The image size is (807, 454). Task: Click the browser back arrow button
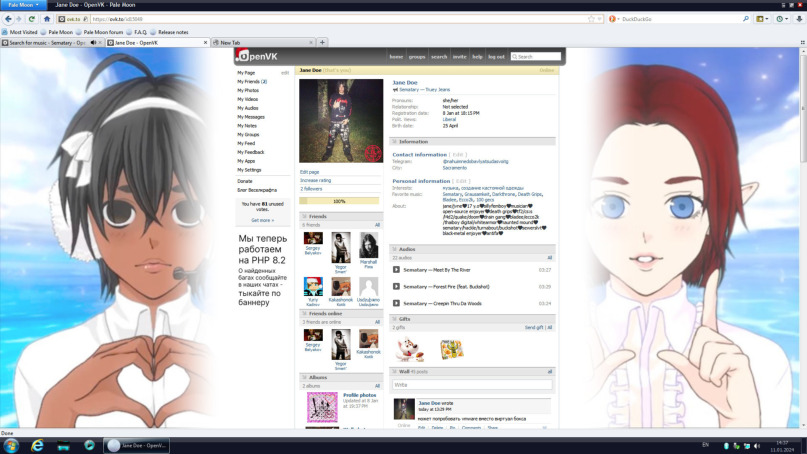pos(10,19)
